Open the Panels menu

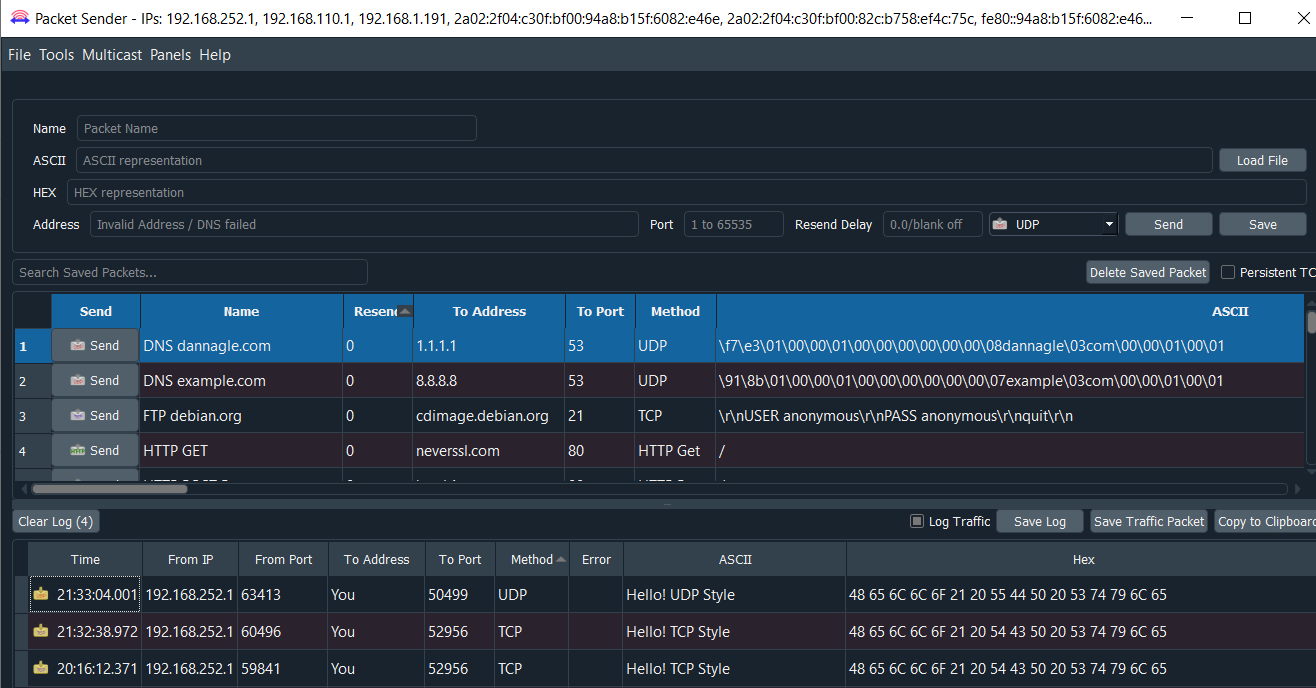tap(170, 55)
